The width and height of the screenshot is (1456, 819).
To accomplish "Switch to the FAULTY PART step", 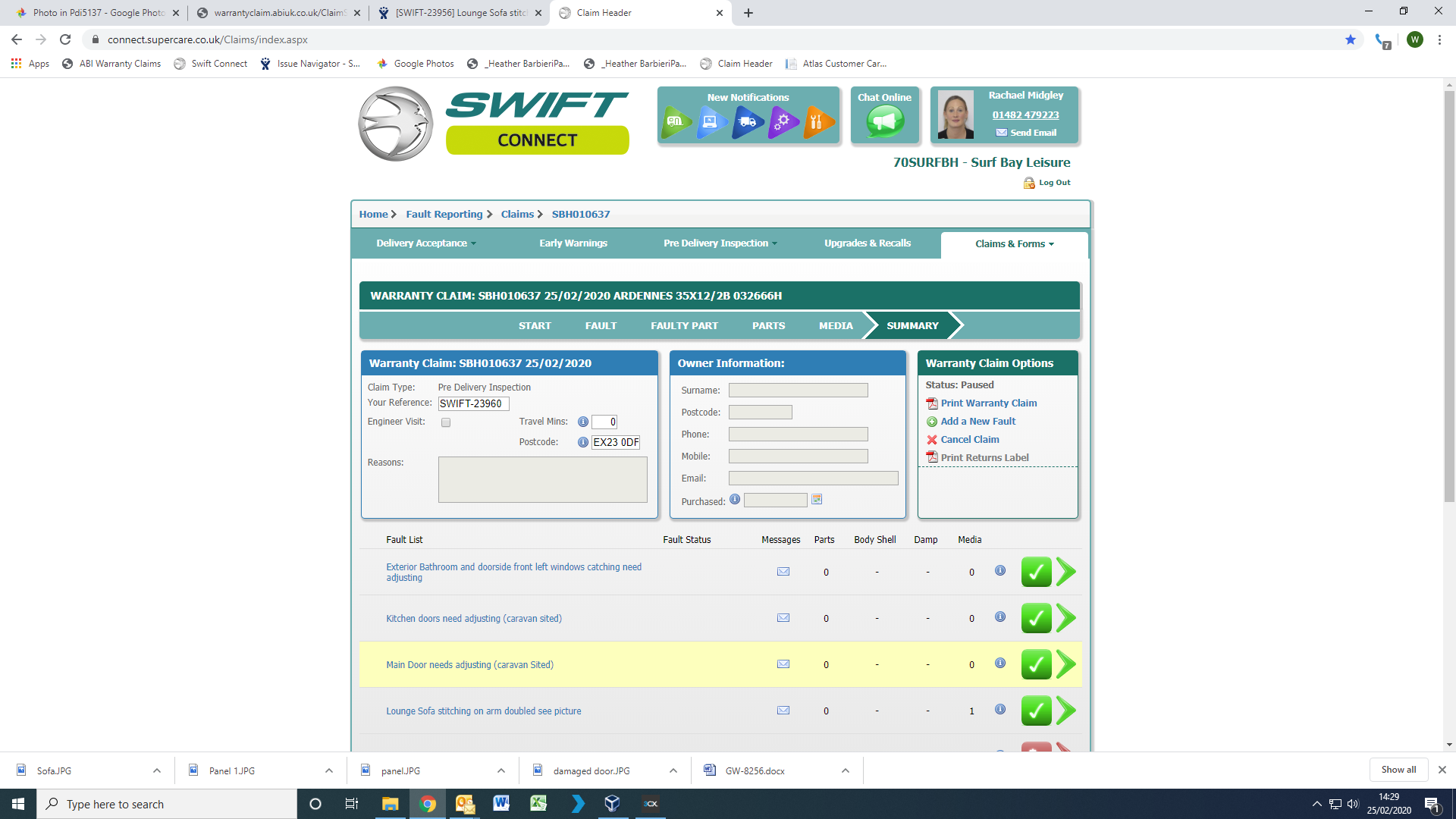I will [x=684, y=326].
